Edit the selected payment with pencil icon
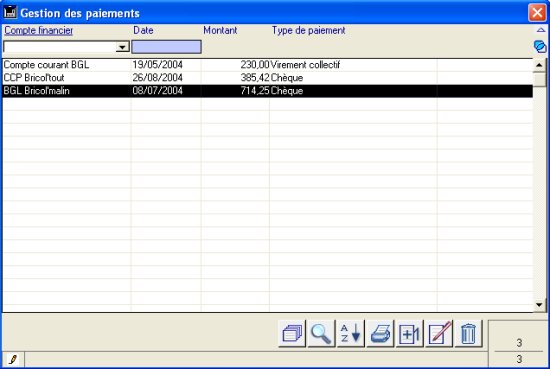The width and height of the screenshot is (550, 369). tap(439, 334)
